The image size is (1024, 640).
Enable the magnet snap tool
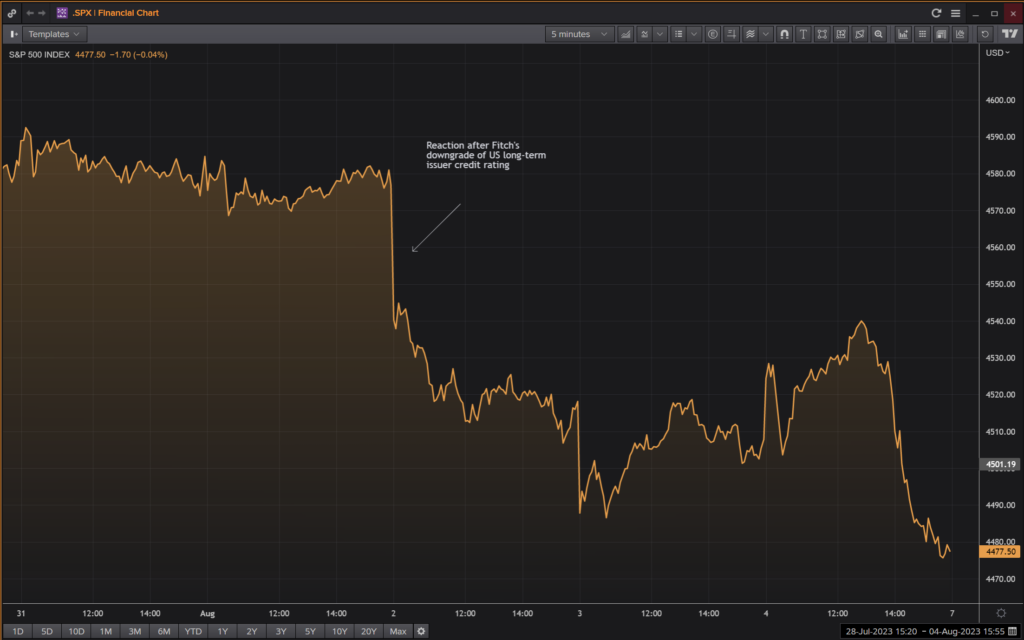coord(784,34)
